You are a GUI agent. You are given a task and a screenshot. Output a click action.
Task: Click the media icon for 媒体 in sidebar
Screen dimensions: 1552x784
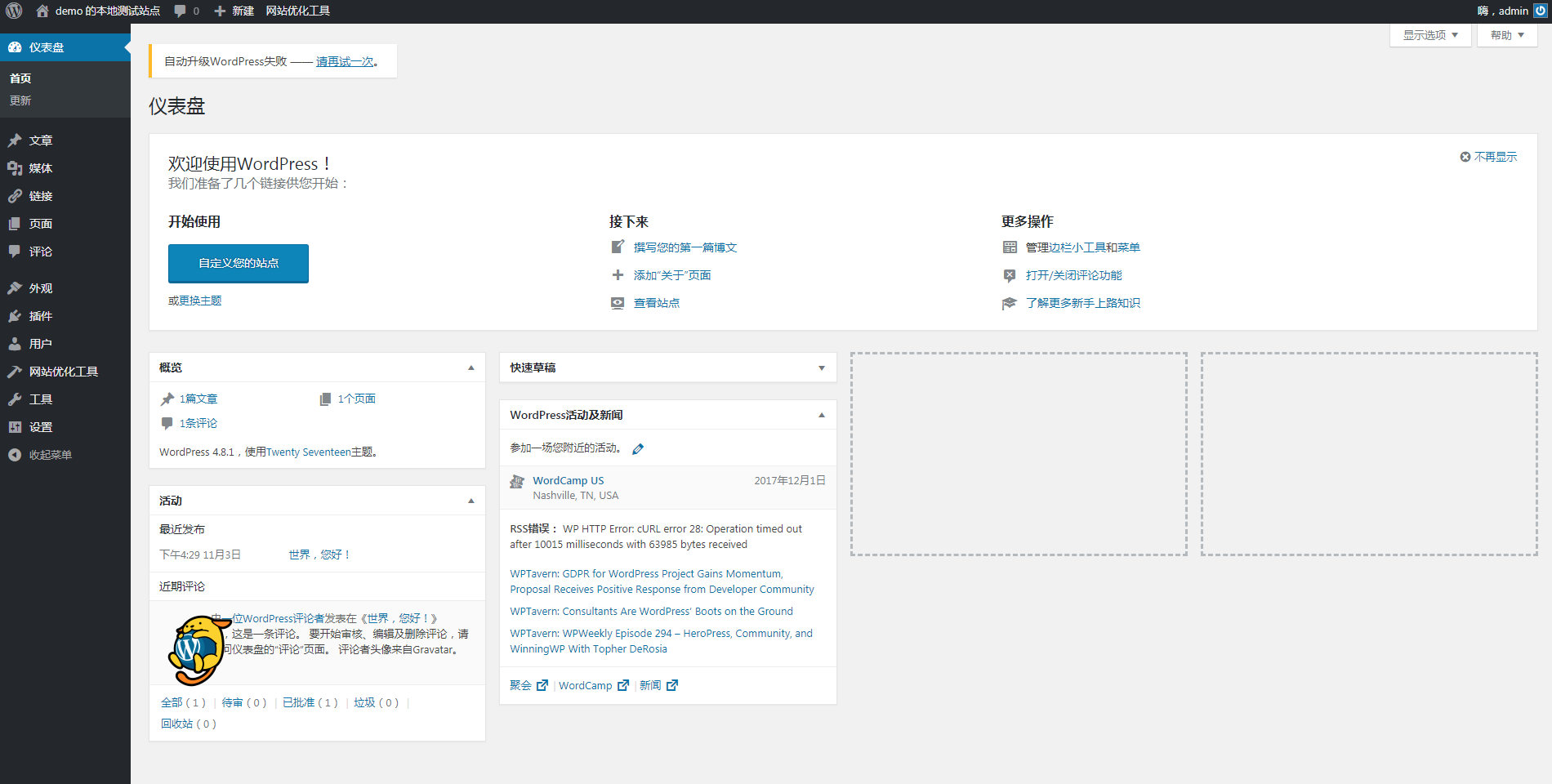(x=15, y=168)
